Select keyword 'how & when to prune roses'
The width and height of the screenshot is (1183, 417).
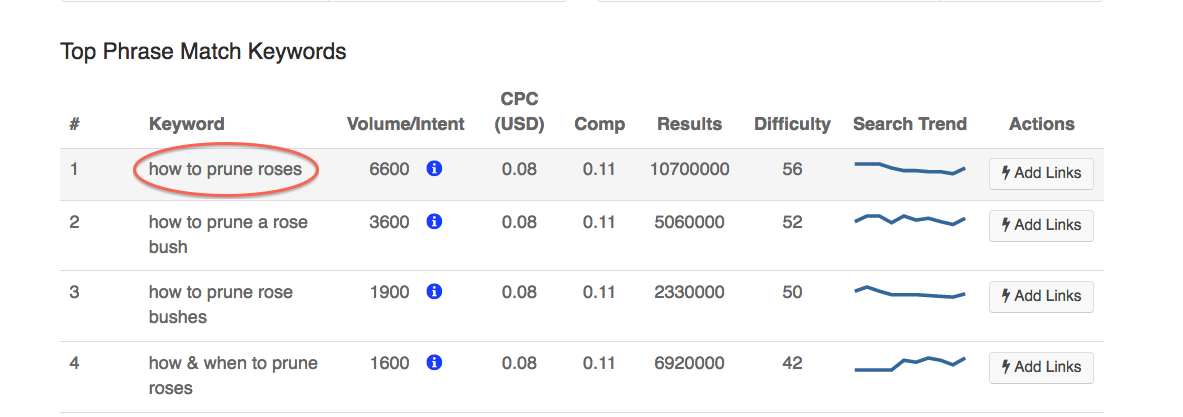click(233, 376)
